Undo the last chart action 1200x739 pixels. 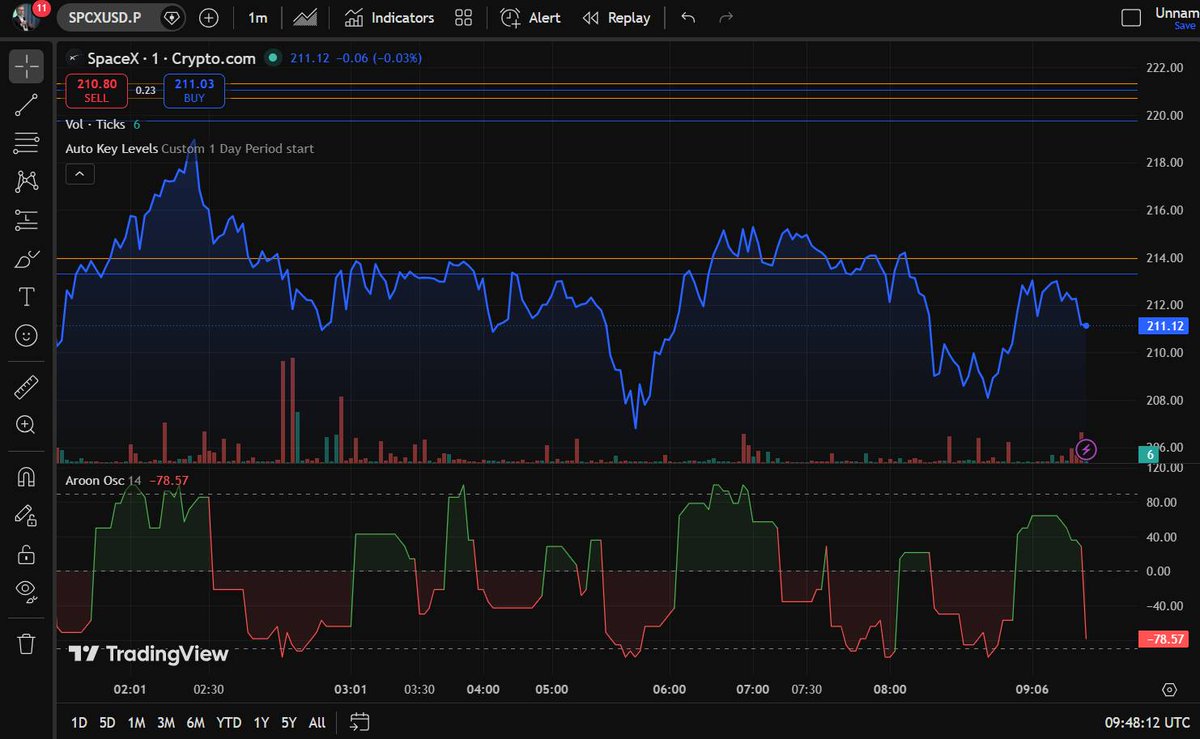[x=687, y=17]
